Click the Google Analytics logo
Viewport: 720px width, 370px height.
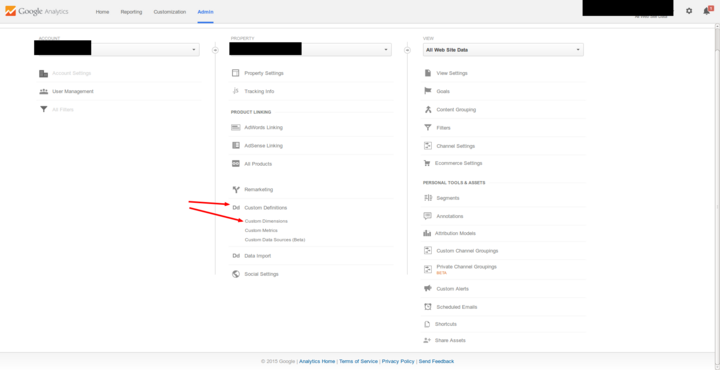37,11
